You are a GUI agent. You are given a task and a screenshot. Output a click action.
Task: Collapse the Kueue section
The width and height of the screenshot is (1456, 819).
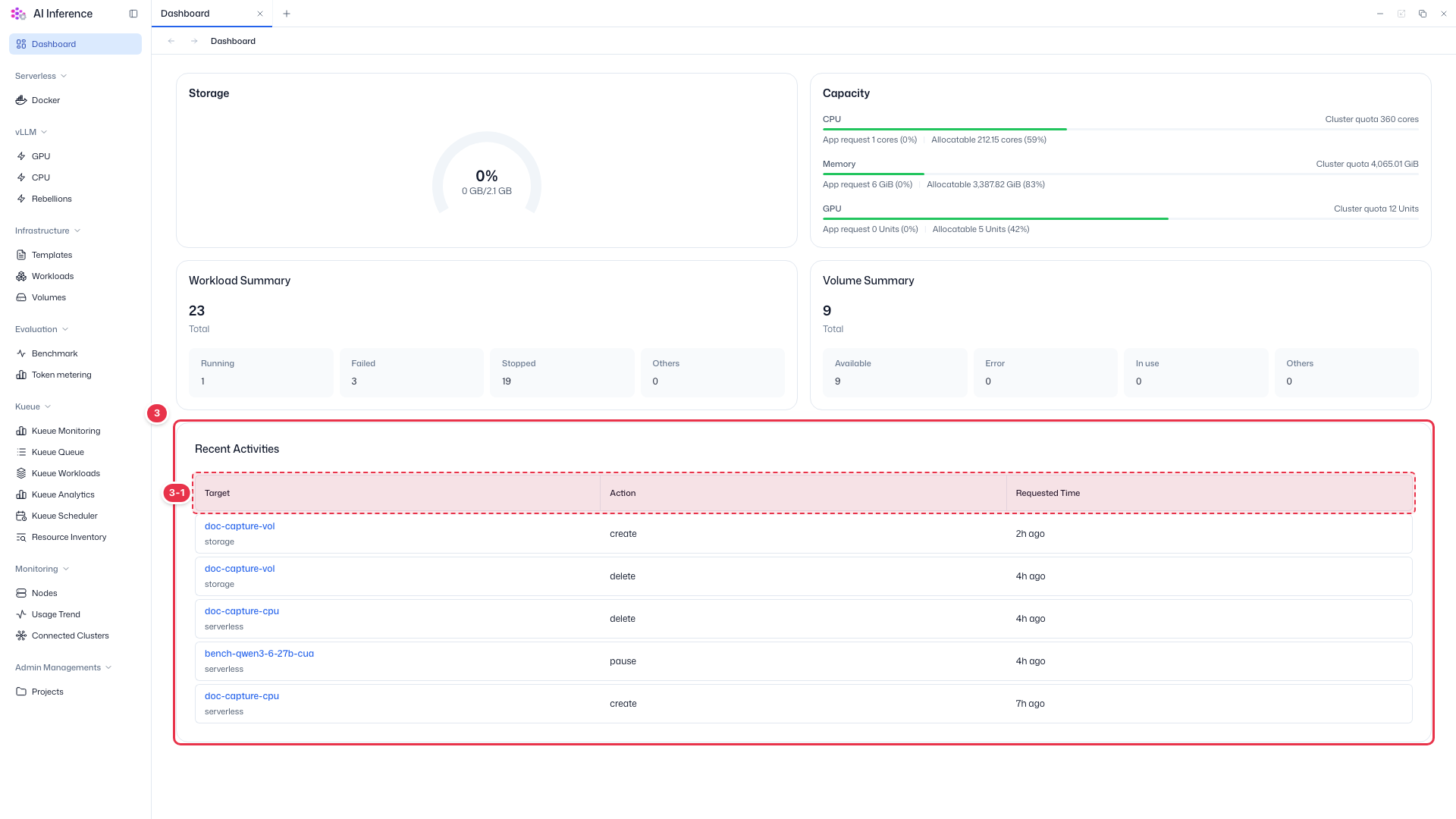point(33,406)
